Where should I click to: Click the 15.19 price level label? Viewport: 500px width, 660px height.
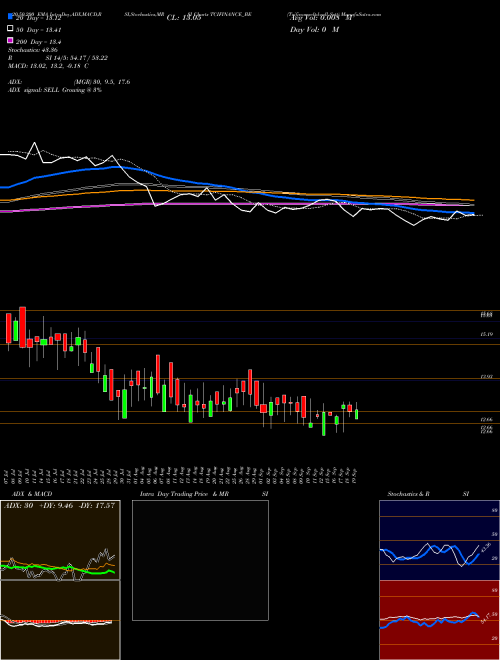pyautogui.click(x=486, y=334)
